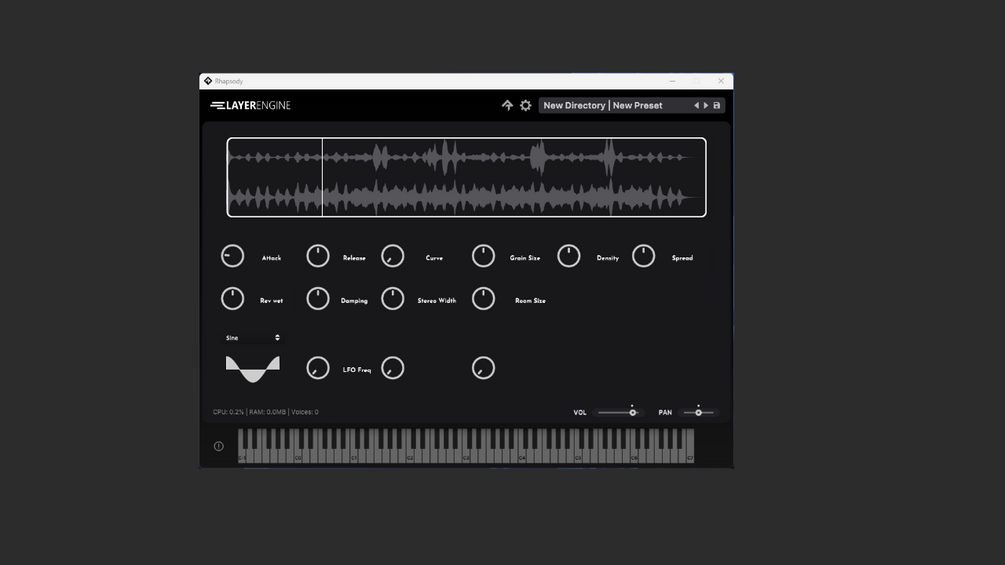Click the CPU RAM Voices status text
Screen dimensions: 1005x565
pyautogui.click(x=265, y=412)
